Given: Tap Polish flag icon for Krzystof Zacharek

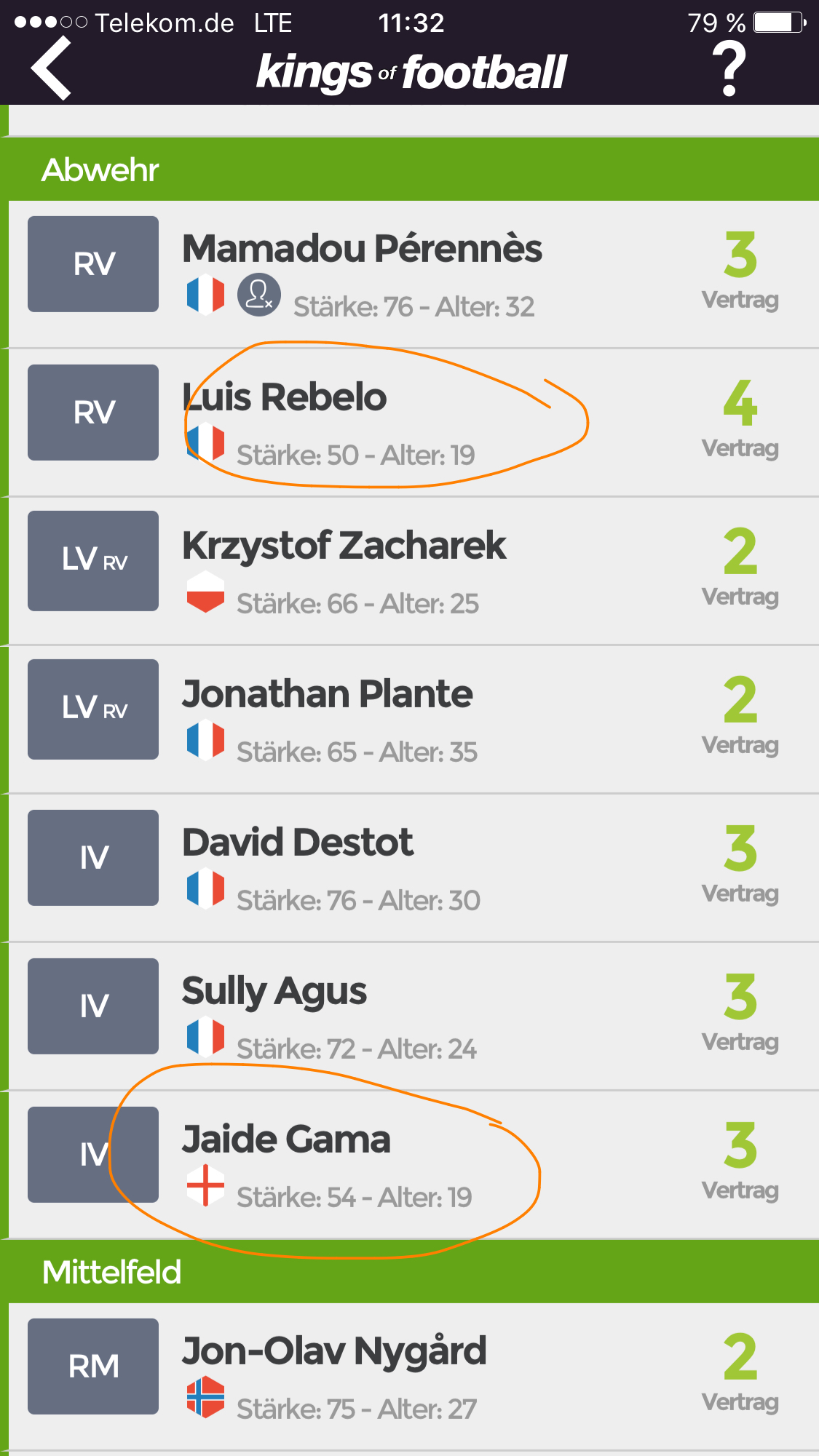Looking at the screenshot, I should pos(205,591).
